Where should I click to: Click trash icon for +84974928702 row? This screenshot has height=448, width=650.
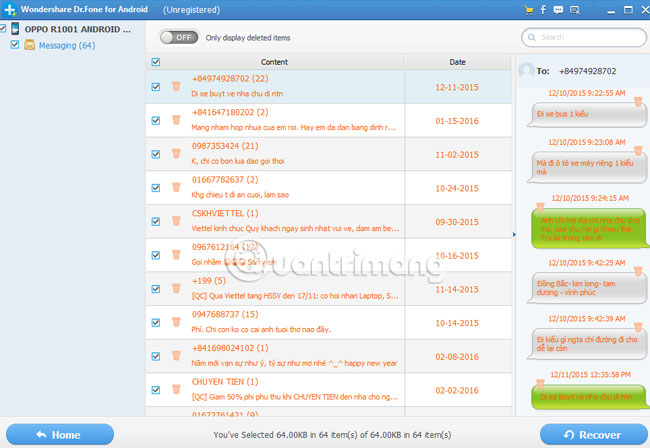176,86
